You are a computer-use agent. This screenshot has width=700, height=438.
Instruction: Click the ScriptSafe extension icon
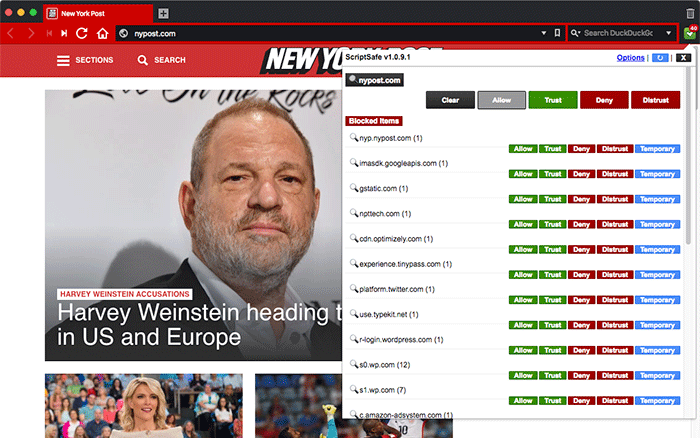click(x=690, y=33)
